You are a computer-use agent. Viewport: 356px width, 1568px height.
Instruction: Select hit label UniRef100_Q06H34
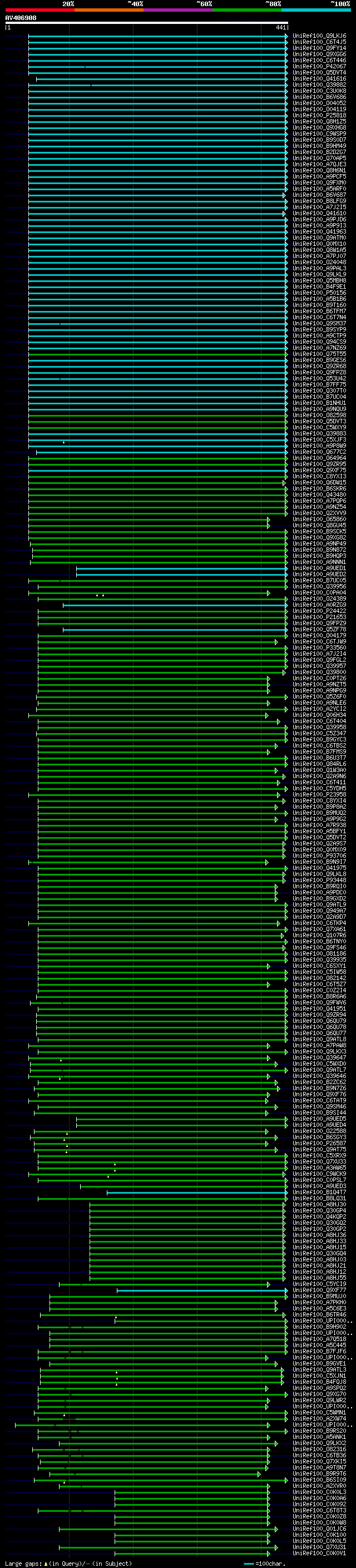coord(319,715)
